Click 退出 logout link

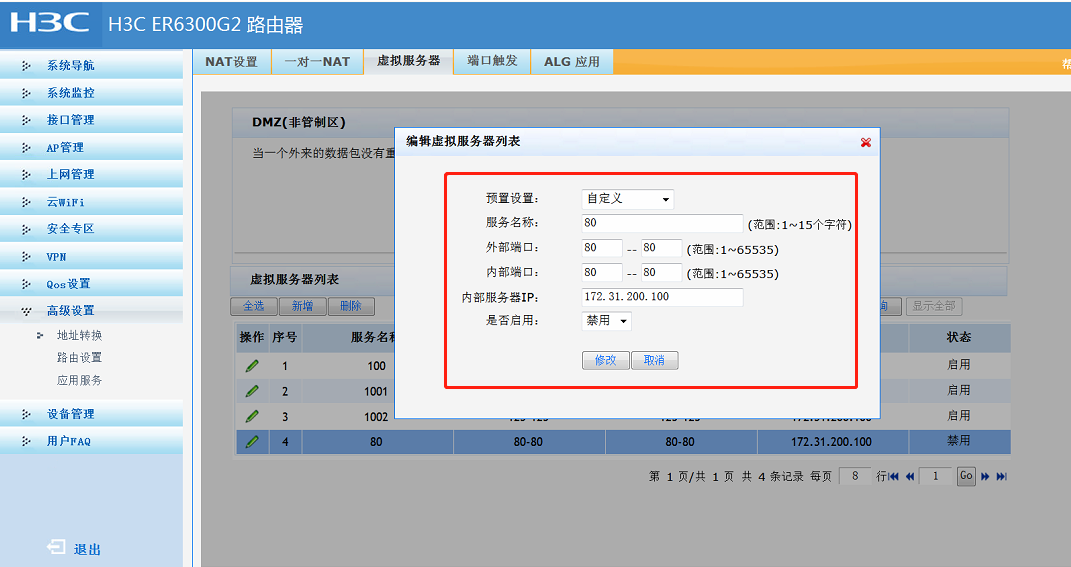click(87, 549)
